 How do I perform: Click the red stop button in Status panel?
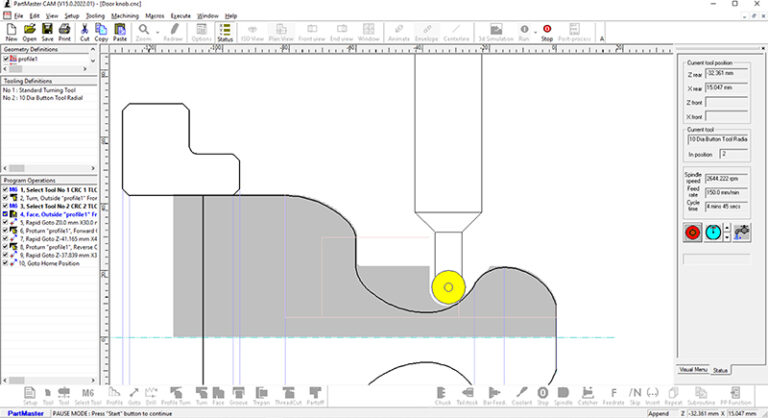point(693,232)
